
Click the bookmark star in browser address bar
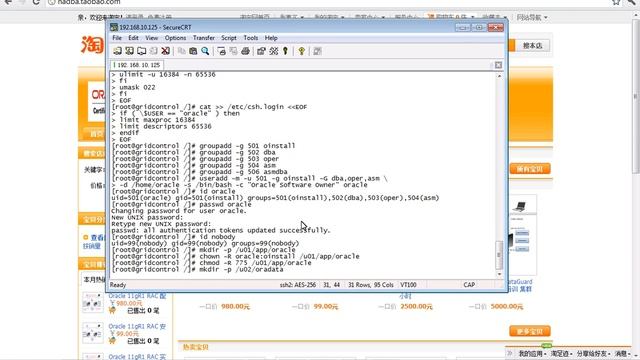[616, 2]
